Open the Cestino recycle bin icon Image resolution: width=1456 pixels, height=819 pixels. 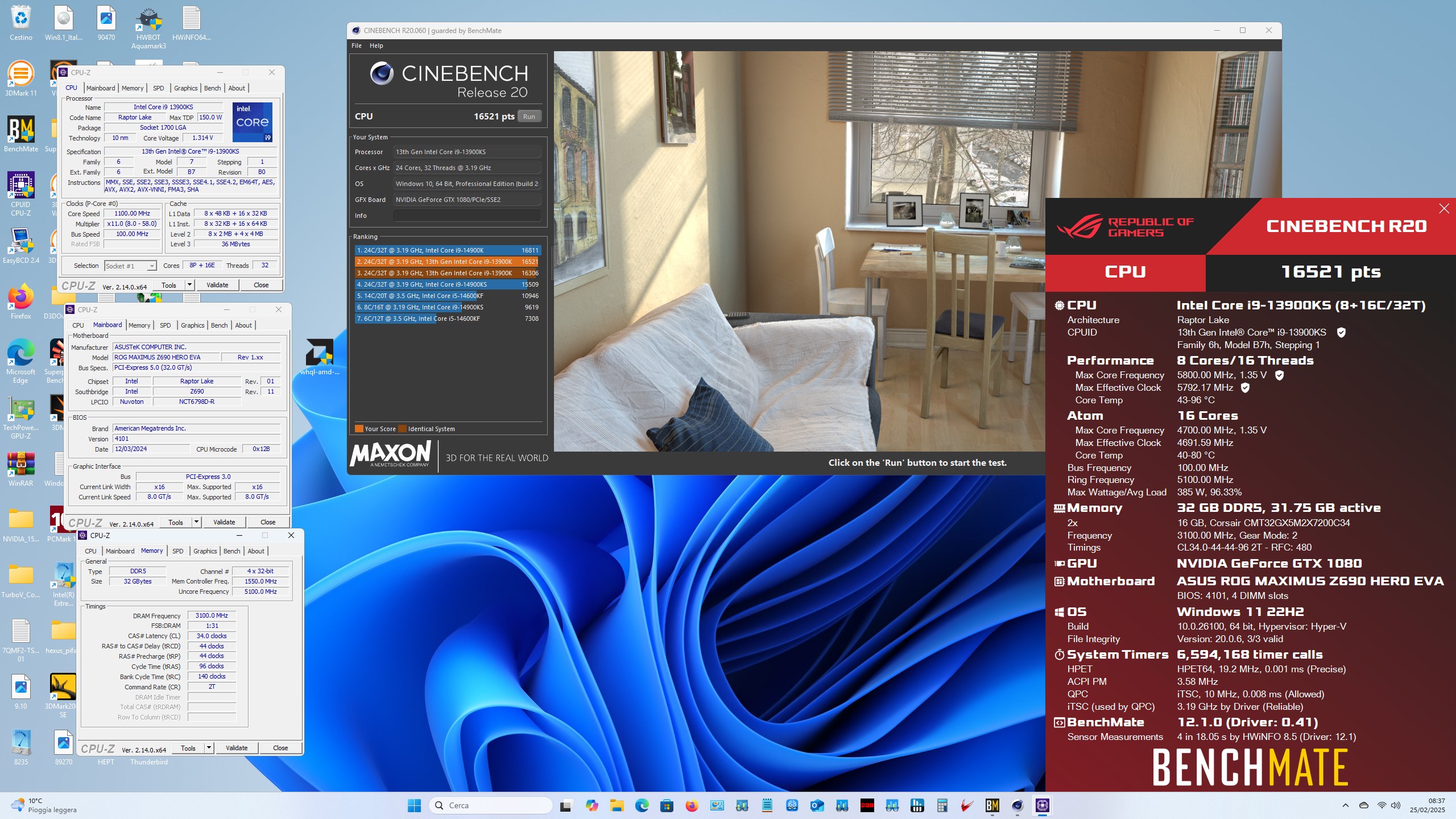click(x=21, y=23)
